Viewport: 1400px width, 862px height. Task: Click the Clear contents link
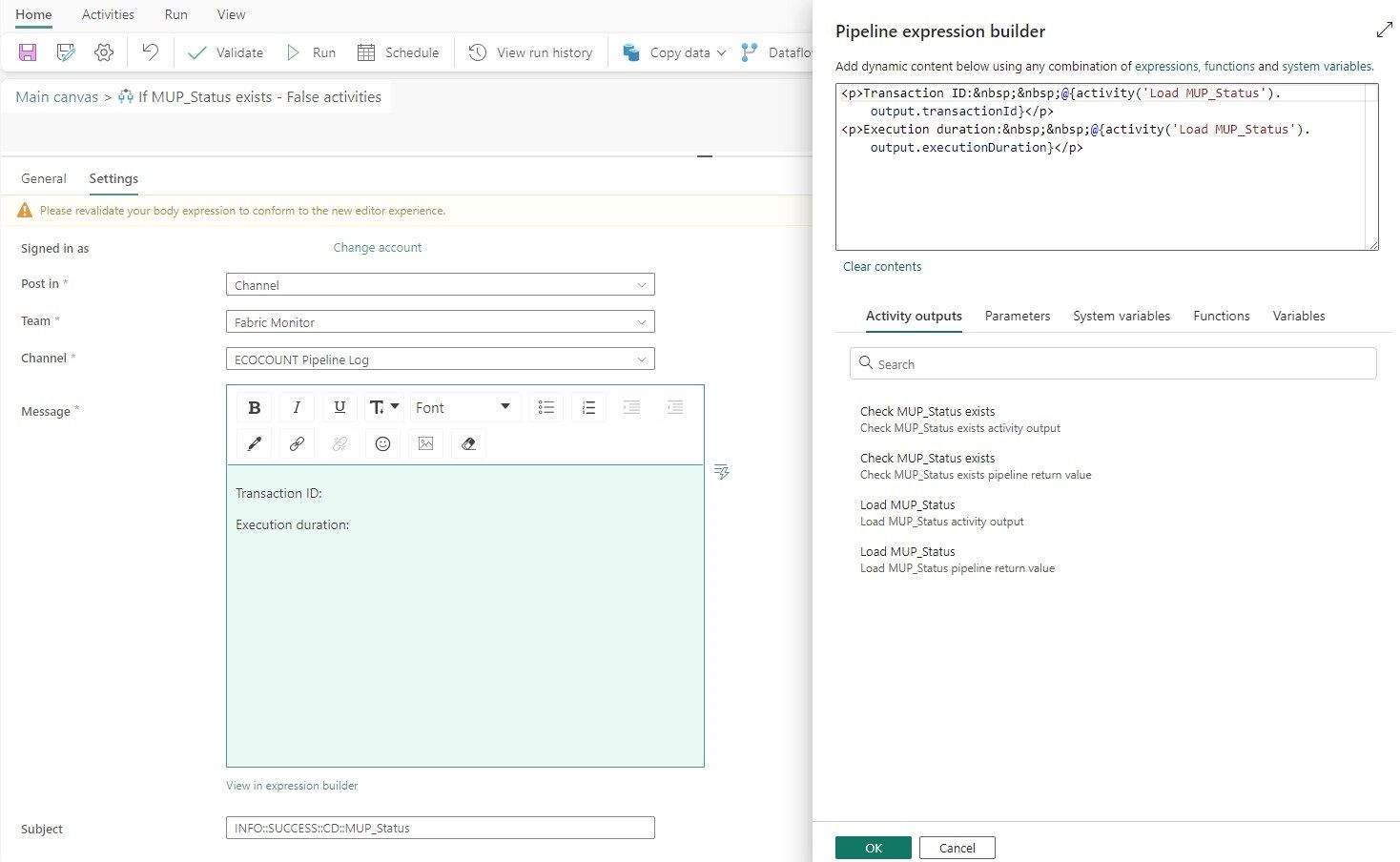pyautogui.click(x=882, y=267)
